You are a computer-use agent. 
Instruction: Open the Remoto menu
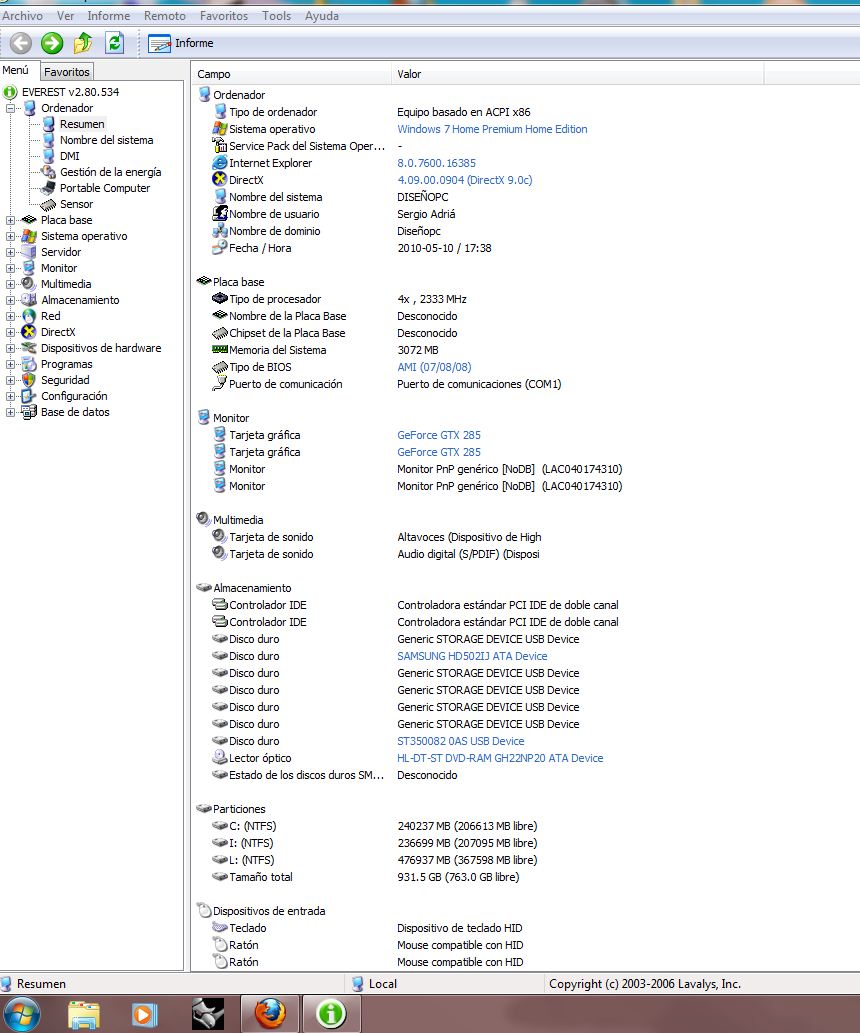(x=165, y=16)
